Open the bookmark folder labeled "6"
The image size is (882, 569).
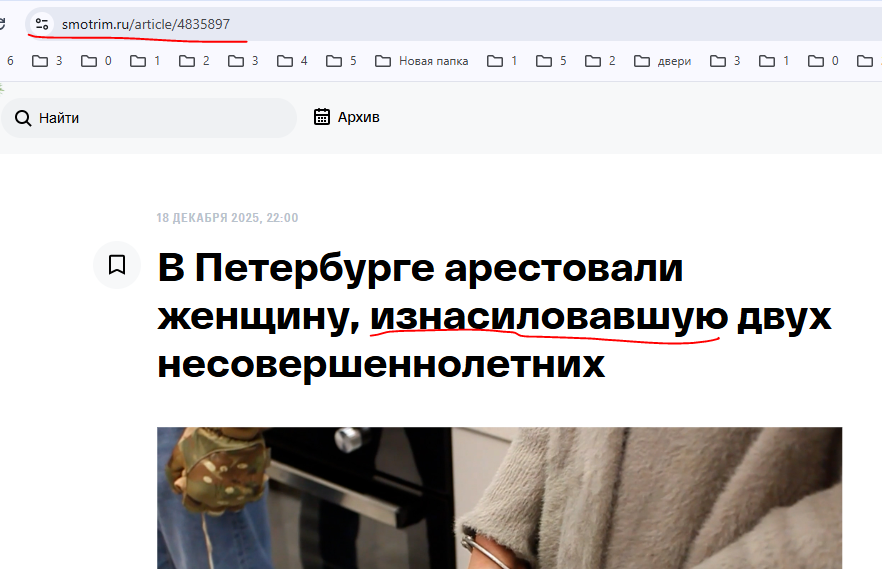10,61
